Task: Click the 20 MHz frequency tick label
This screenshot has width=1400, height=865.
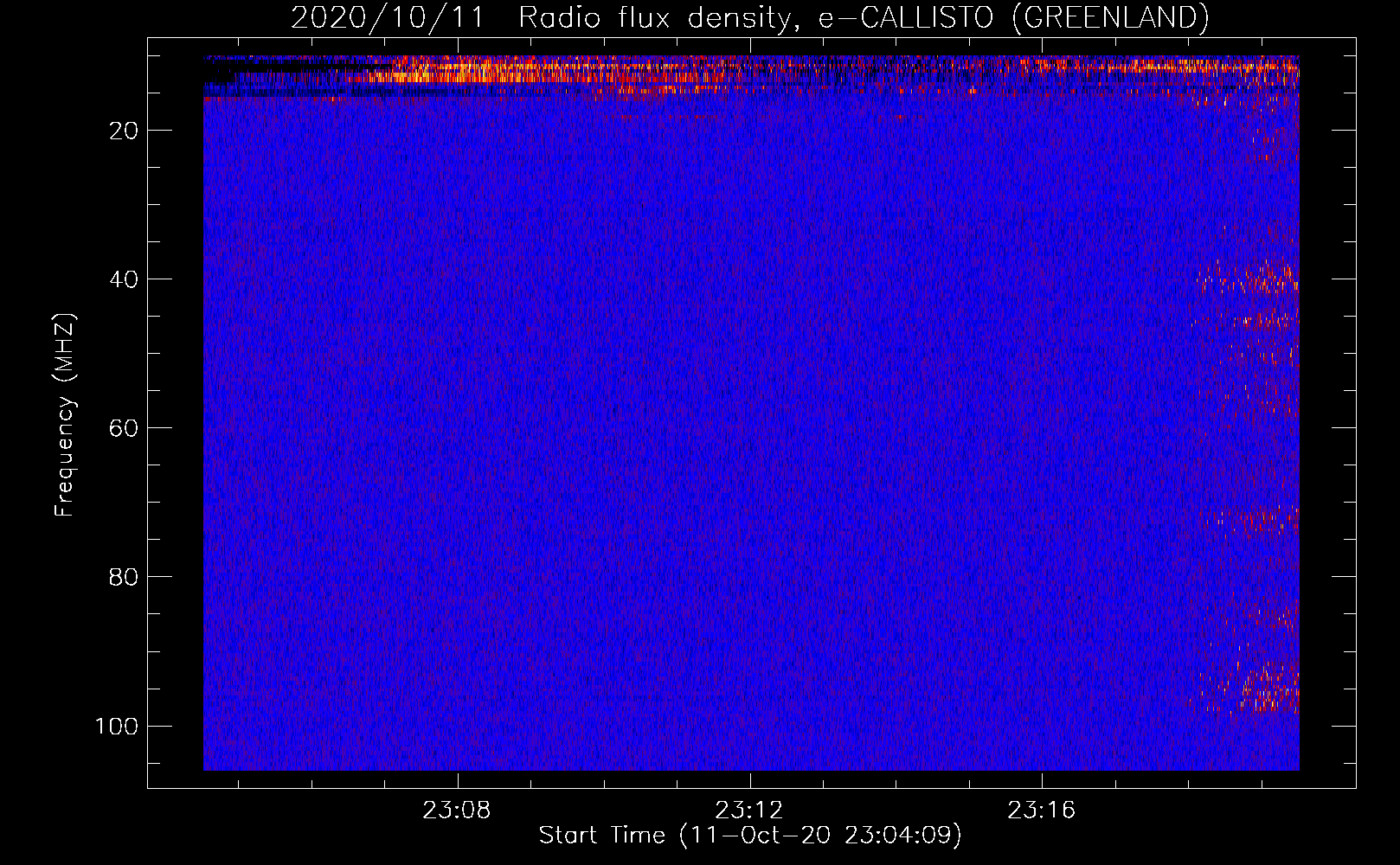Action: (x=124, y=131)
